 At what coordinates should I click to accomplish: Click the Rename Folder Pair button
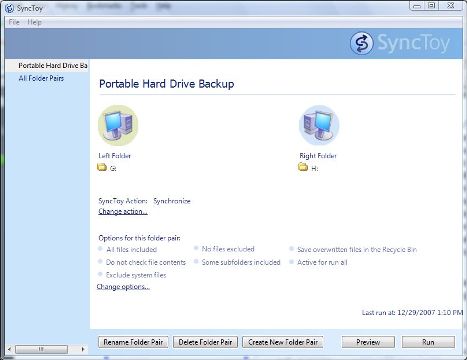[x=133, y=342]
